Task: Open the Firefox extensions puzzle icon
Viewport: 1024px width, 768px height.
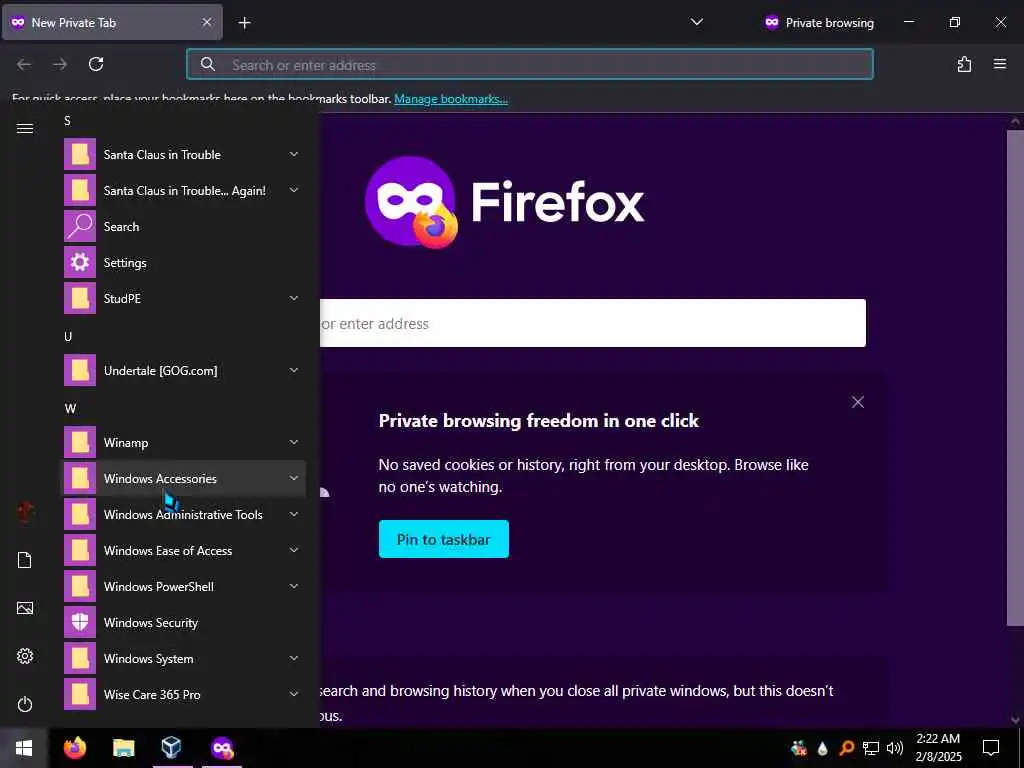Action: click(x=964, y=64)
